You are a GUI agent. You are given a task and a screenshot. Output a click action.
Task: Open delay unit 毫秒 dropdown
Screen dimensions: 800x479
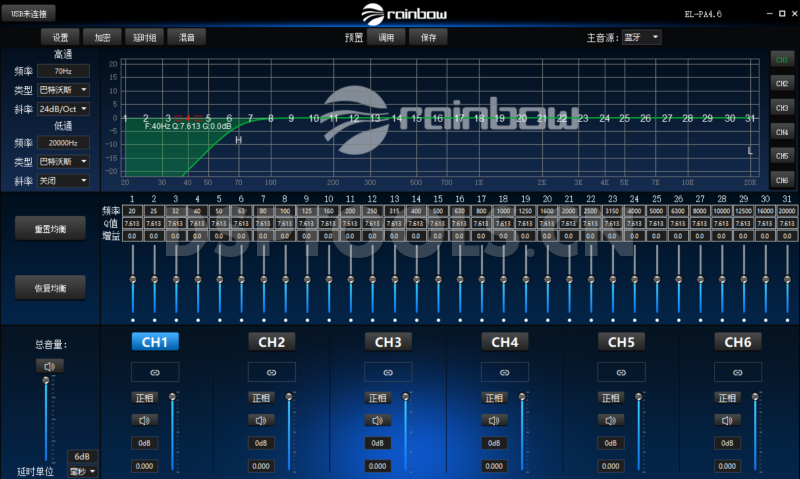tap(82, 471)
